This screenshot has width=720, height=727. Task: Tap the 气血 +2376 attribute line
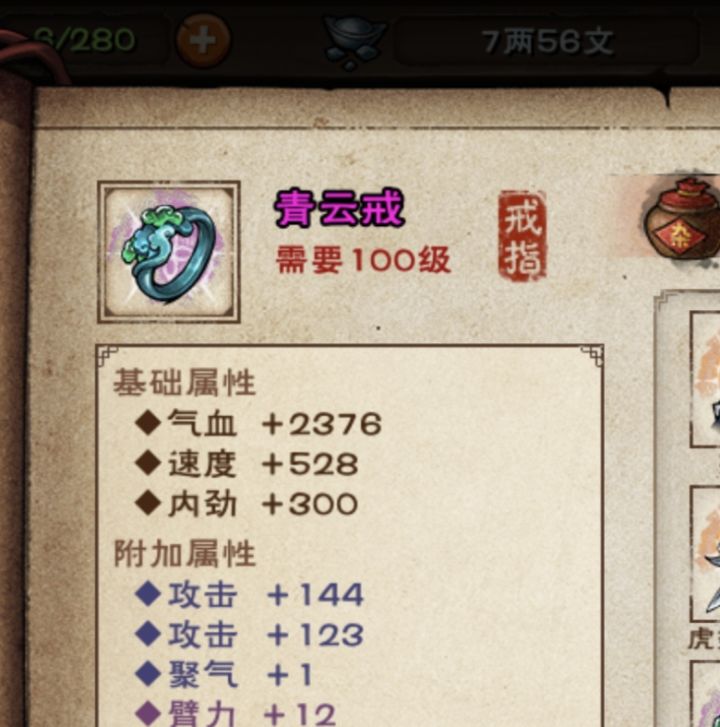pyautogui.click(x=259, y=423)
